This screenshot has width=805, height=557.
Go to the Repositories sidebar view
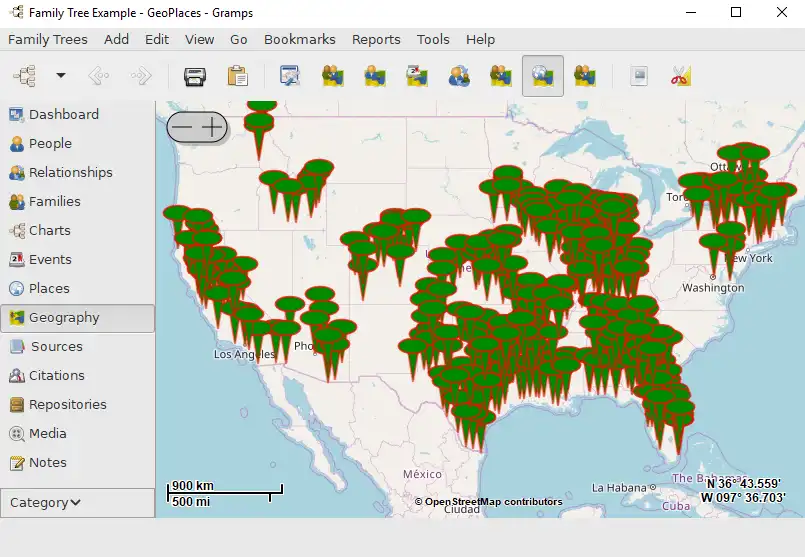(67, 404)
